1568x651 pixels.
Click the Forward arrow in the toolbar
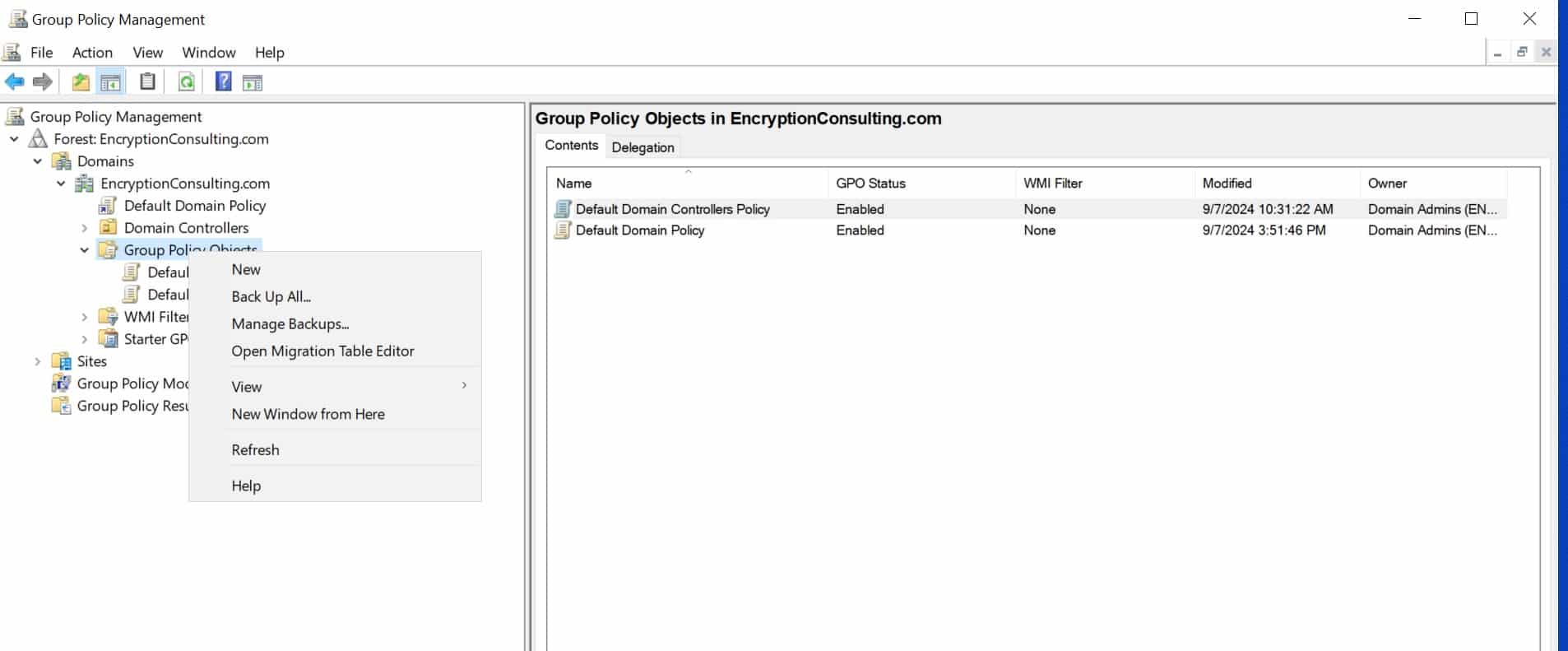click(x=42, y=81)
